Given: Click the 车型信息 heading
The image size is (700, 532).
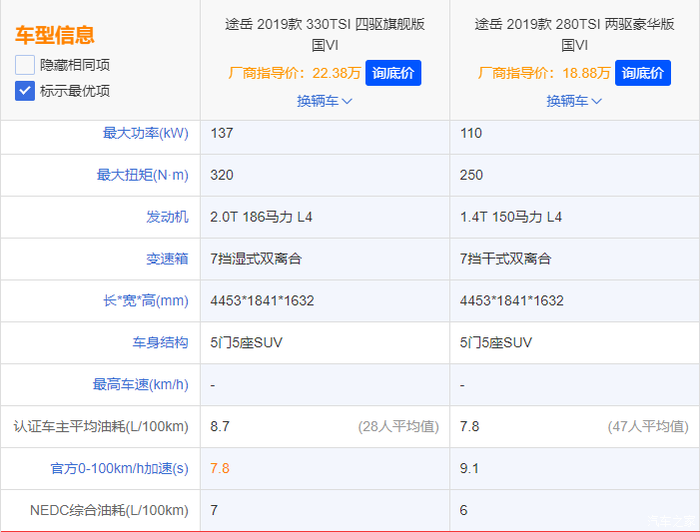Looking at the screenshot, I should [x=55, y=35].
